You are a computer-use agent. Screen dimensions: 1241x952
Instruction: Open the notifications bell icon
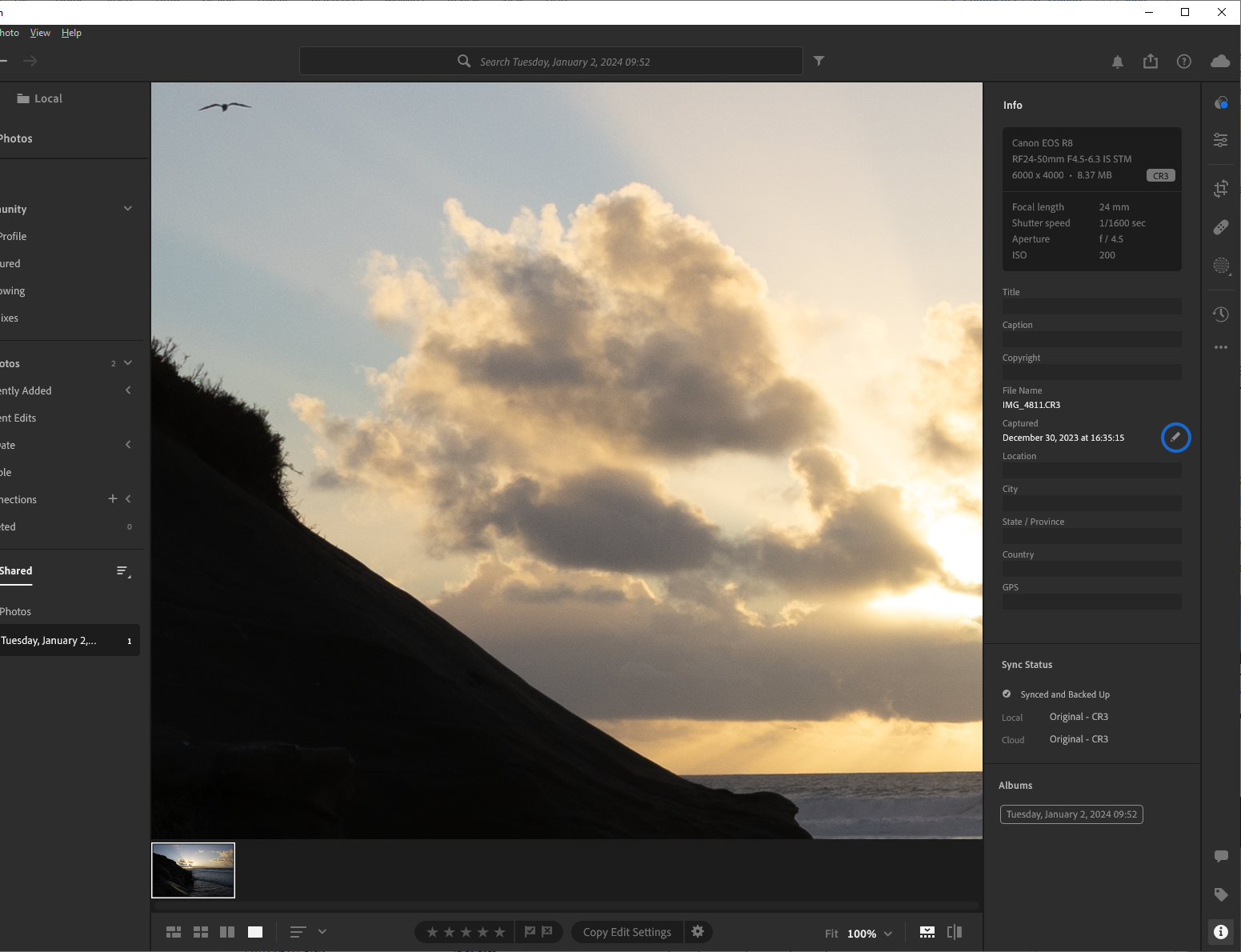pyautogui.click(x=1118, y=62)
